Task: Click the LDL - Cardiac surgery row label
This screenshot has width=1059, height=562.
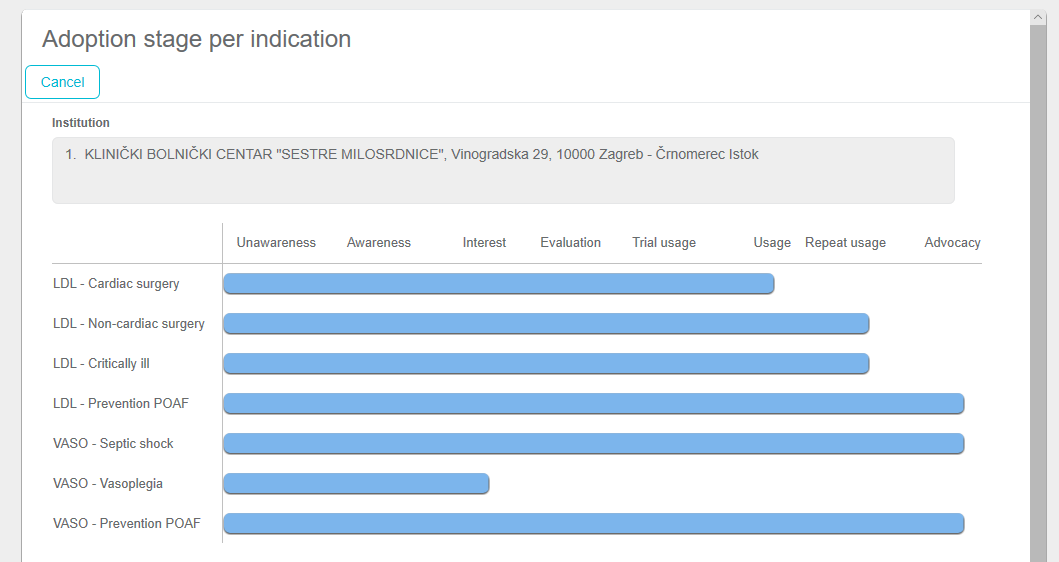Action: click(x=116, y=284)
